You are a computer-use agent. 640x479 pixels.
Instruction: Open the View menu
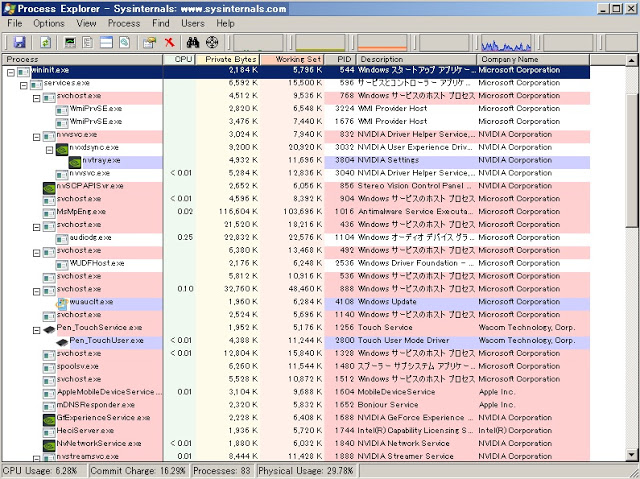(86, 23)
